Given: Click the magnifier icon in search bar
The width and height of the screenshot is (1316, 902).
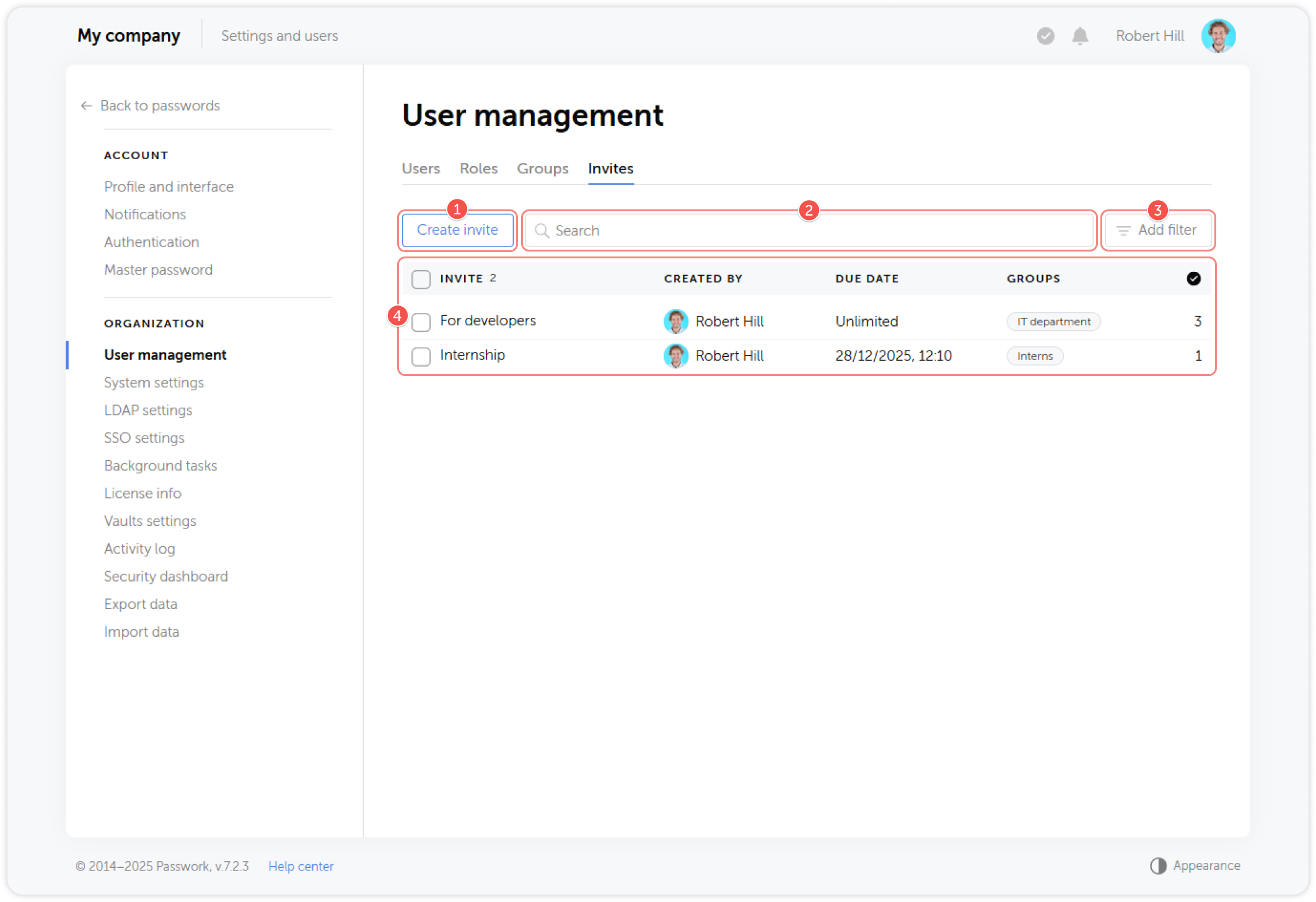Looking at the screenshot, I should (x=542, y=230).
